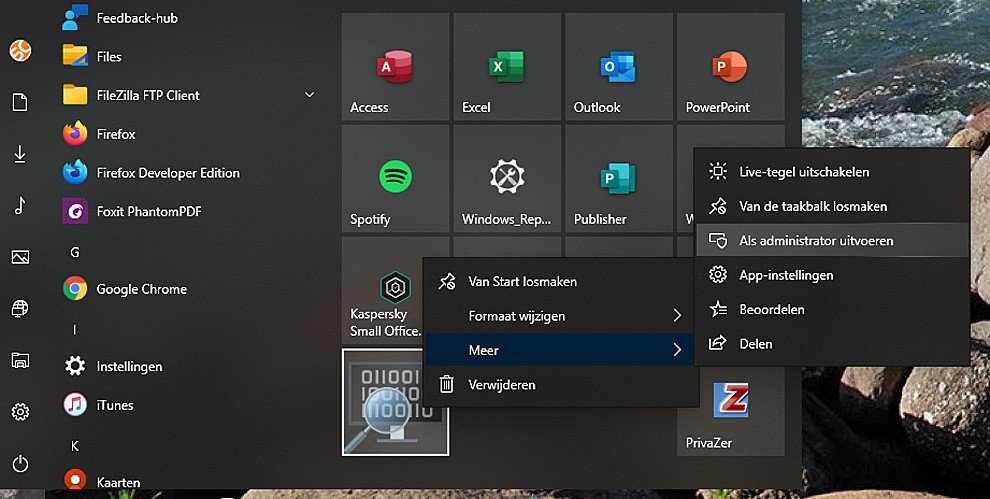Open Settings gear in Start sidebar
Screen dimensions: 990x499
click(x=20, y=412)
